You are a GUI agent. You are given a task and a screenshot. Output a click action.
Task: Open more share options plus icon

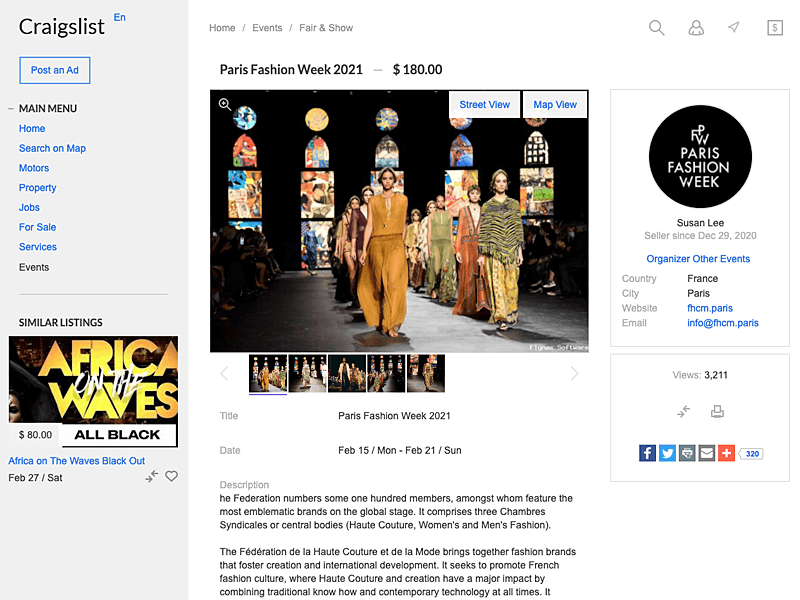pos(727,453)
